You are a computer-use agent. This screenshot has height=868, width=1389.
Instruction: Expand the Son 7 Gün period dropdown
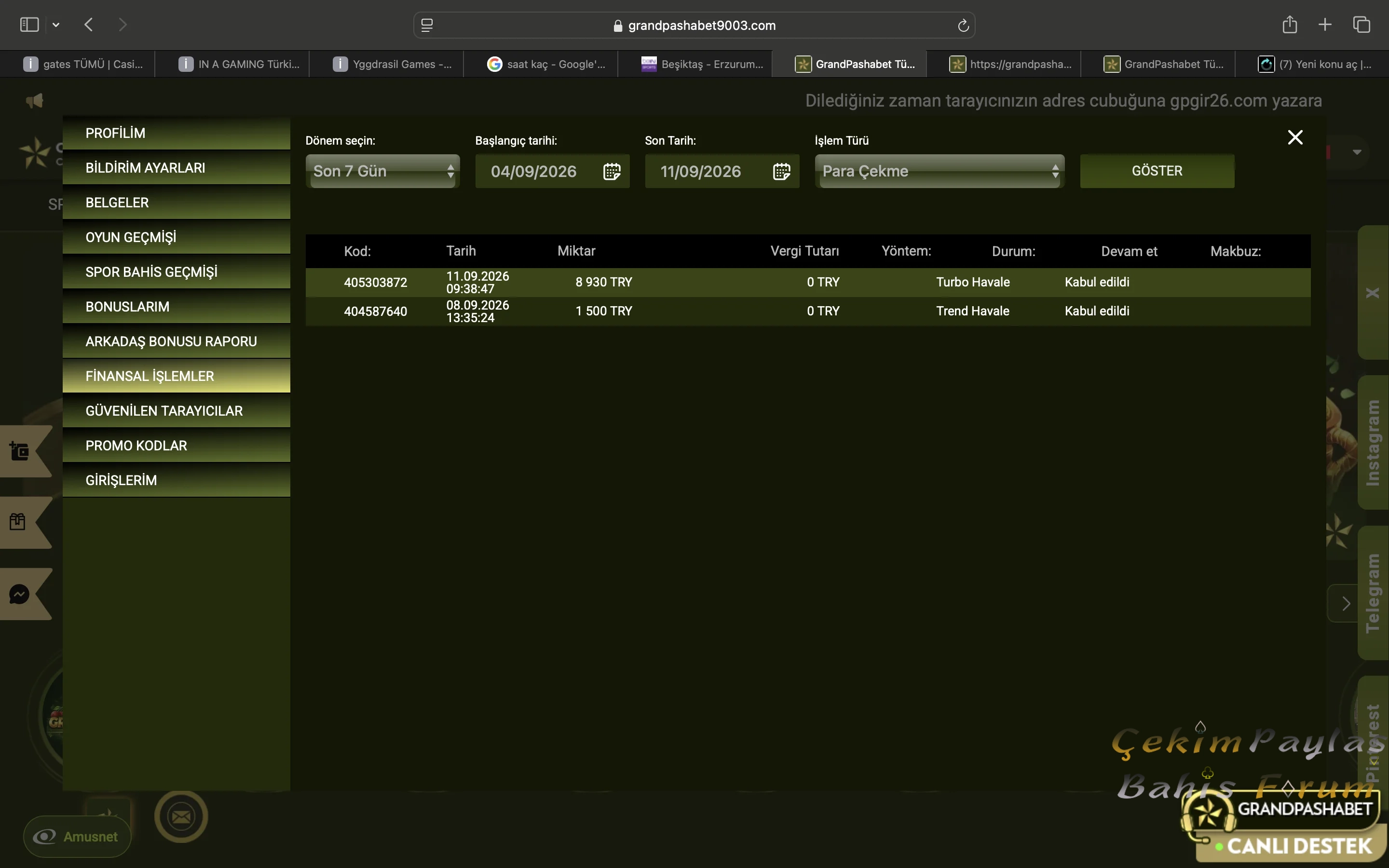click(383, 171)
